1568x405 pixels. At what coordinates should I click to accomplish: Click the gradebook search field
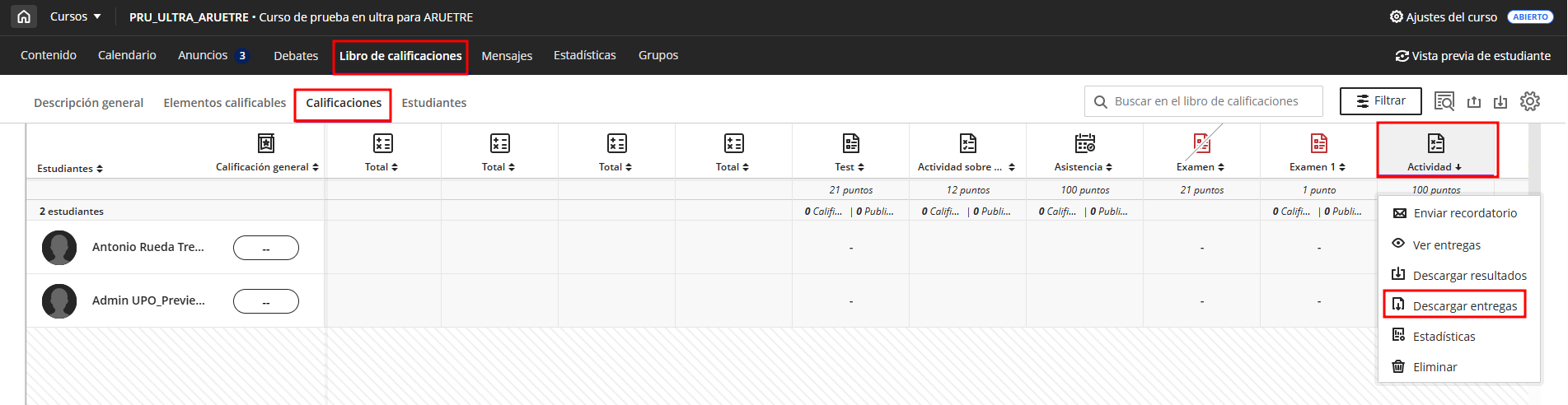click(1205, 101)
